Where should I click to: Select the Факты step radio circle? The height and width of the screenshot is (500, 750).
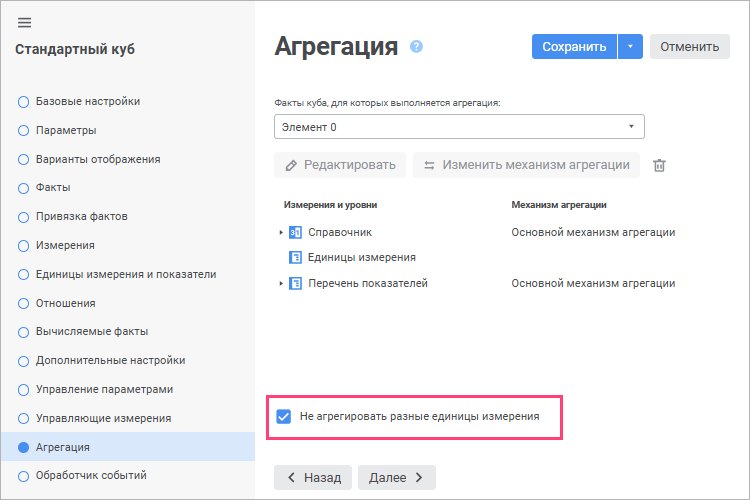click(23, 188)
